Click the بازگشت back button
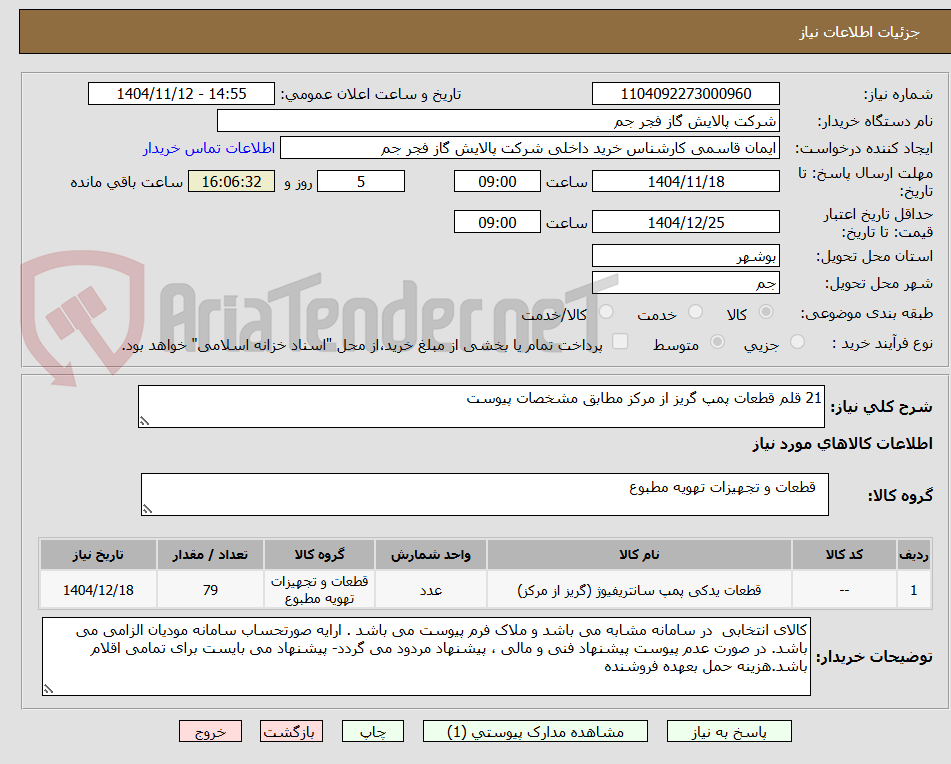The height and width of the screenshot is (764, 951). (291, 731)
